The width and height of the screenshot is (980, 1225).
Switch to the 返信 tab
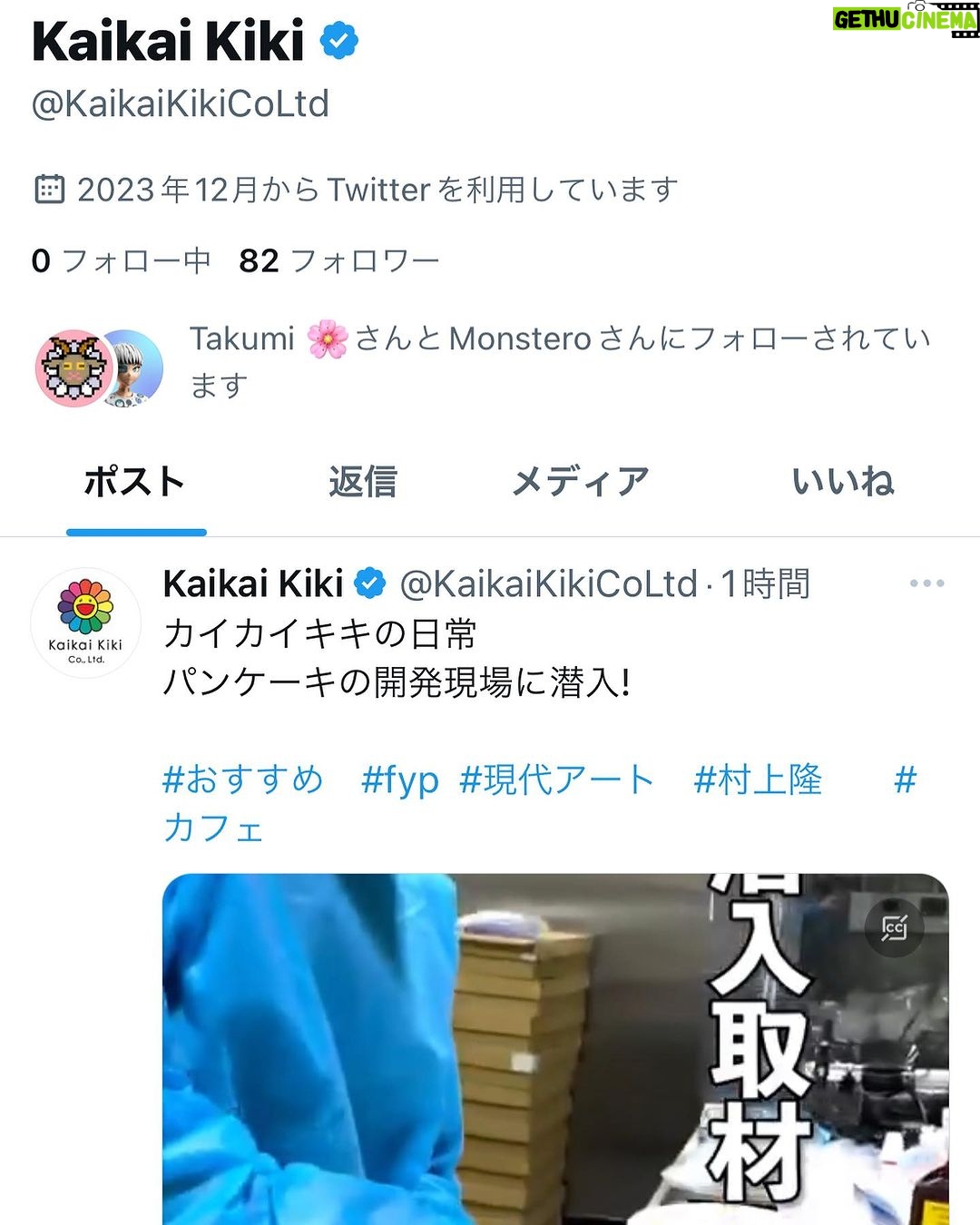(363, 482)
